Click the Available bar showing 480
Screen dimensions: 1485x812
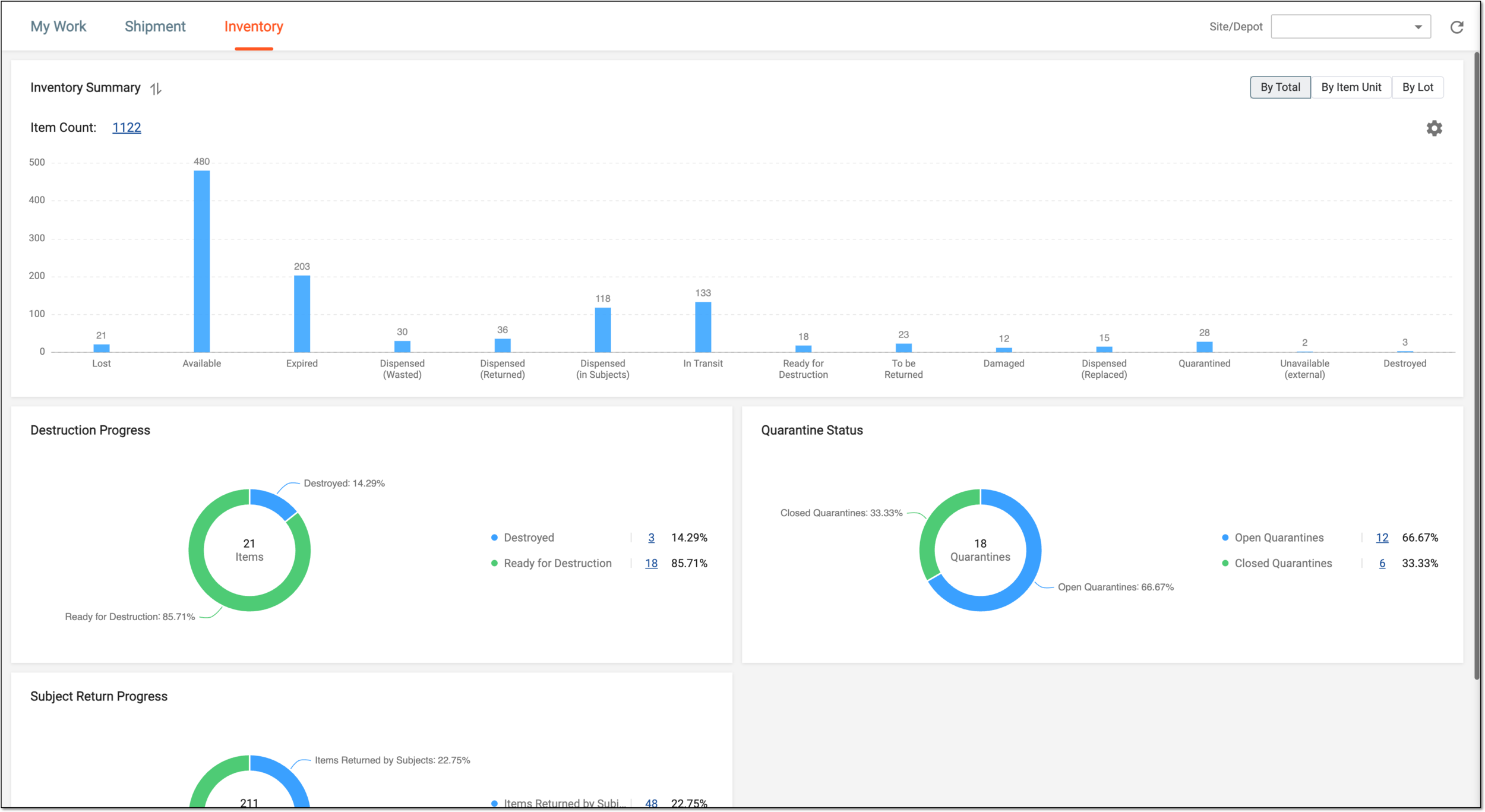click(202, 261)
